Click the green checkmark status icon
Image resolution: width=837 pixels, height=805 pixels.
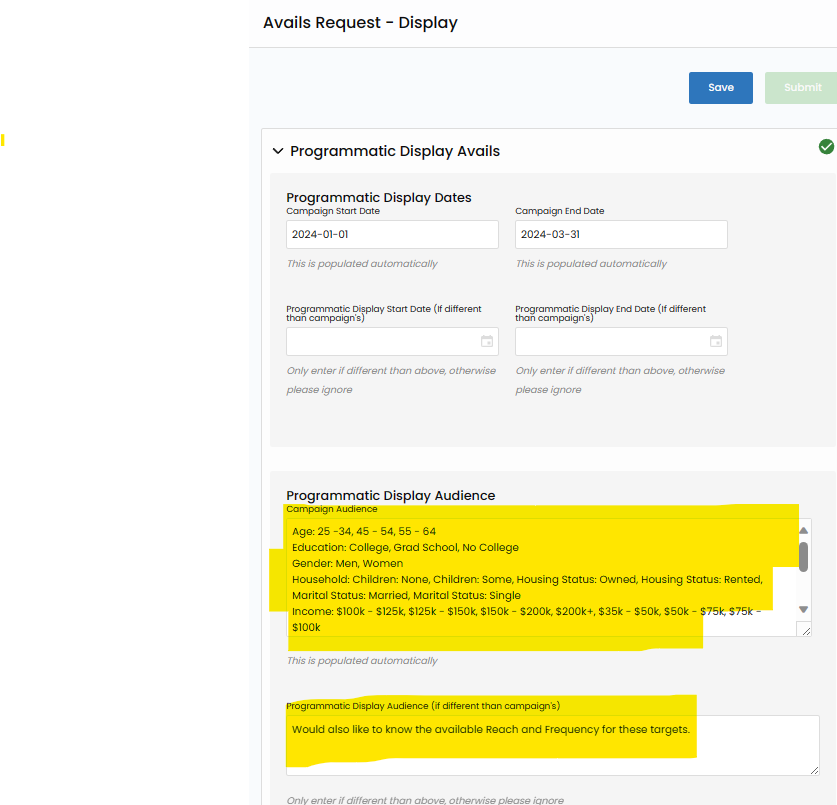(x=826, y=147)
